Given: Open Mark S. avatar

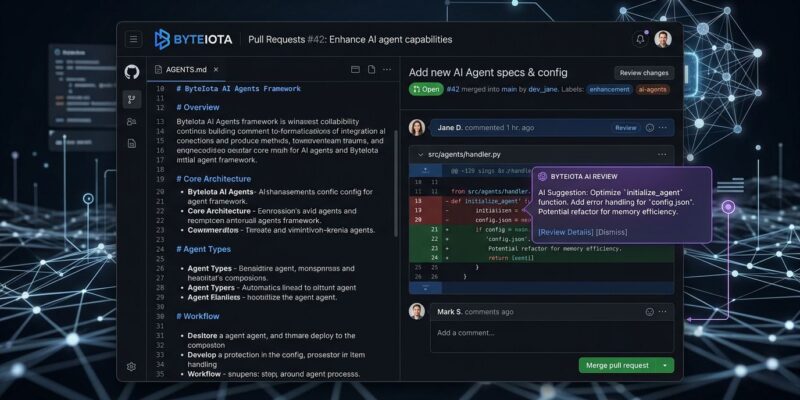Looking at the screenshot, I should (417, 311).
